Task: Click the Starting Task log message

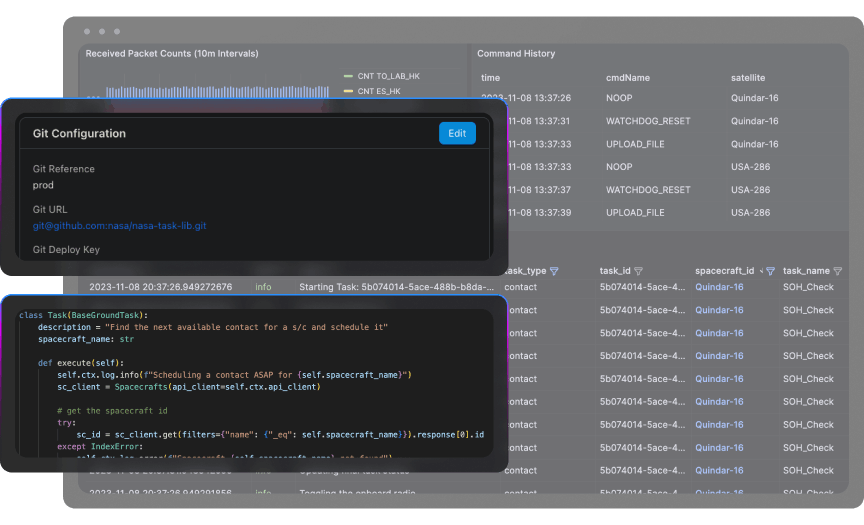Action: (396, 287)
